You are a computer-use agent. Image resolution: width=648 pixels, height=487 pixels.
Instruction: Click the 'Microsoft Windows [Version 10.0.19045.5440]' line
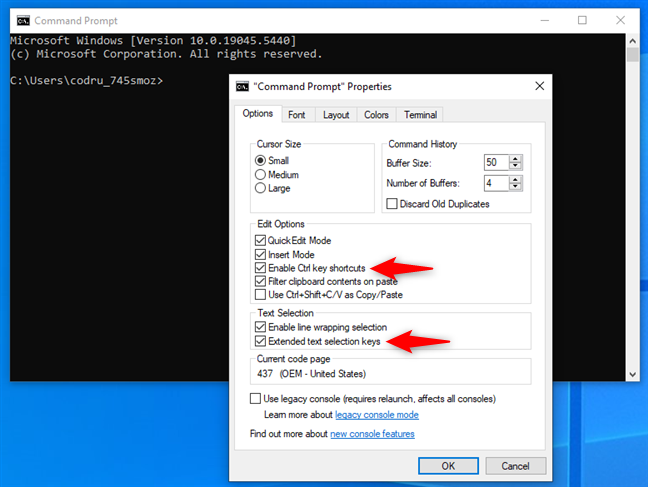(x=153, y=41)
